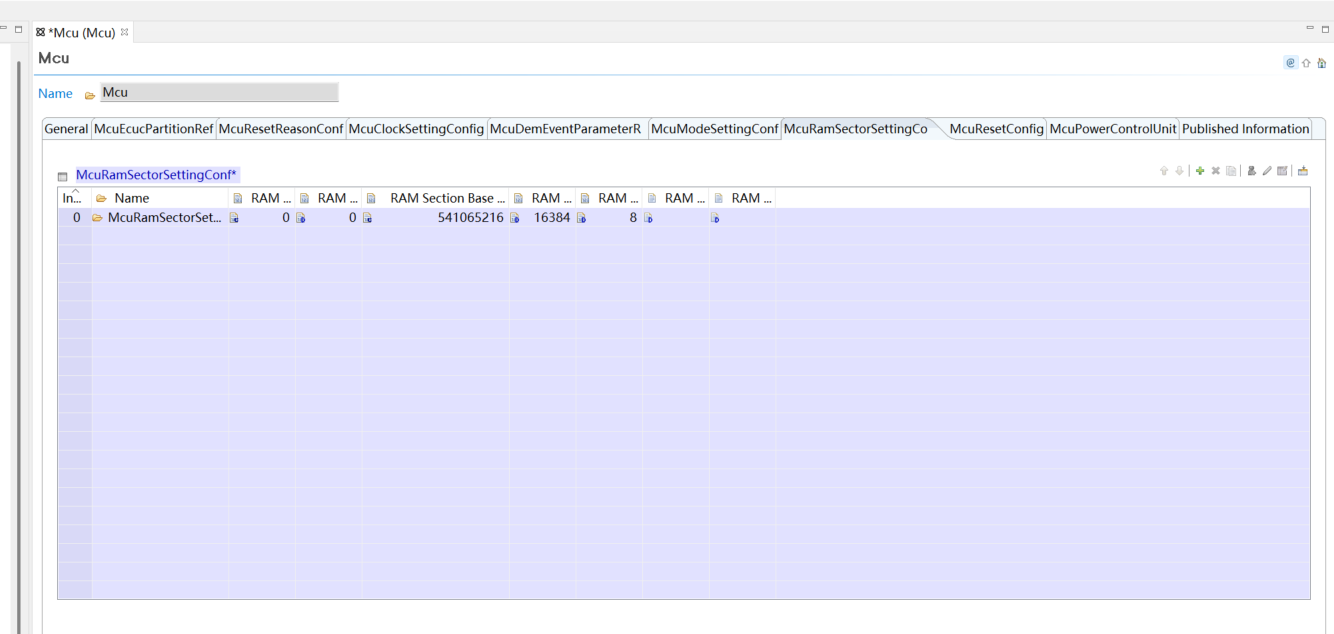This screenshot has width=1334, height=634.
Task: Click the Name label link above the form
Action: pos(54,92)
